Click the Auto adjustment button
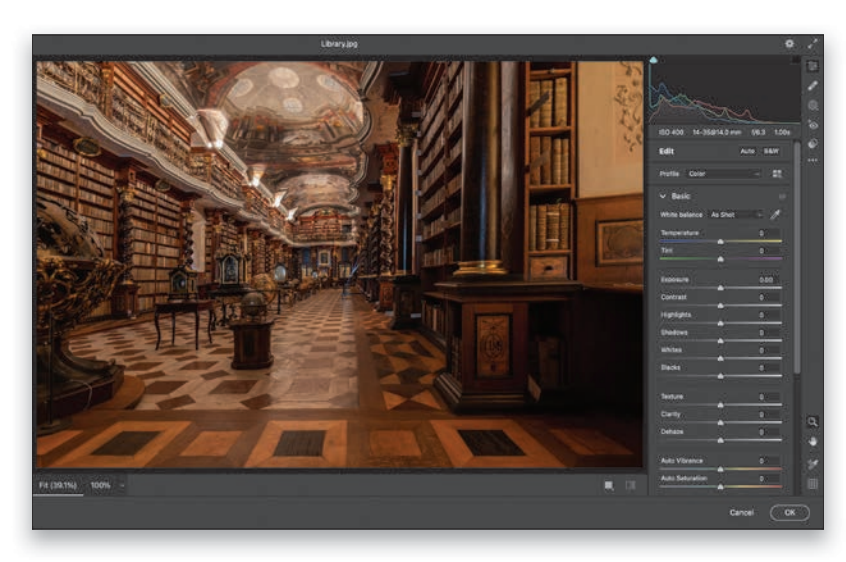This screenshot has height=562, width=846. [747, 151]
